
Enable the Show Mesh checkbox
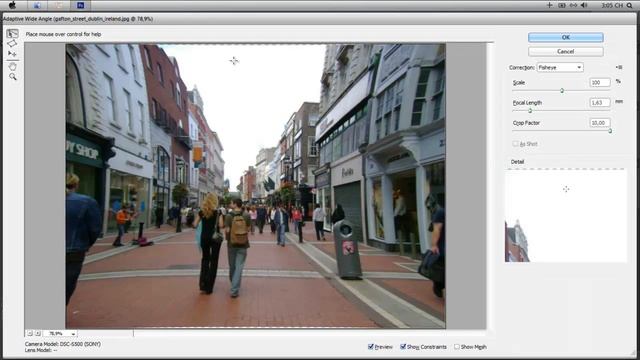457,347
